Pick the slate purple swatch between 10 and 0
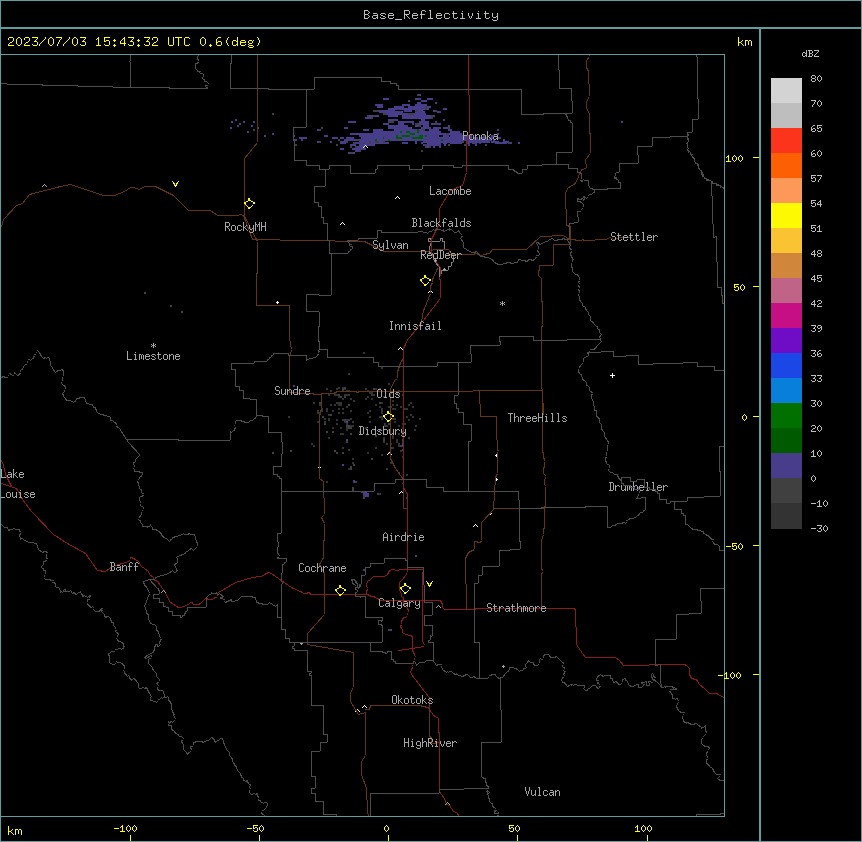Viewport: 862px width, 842px height. [786, 466]
